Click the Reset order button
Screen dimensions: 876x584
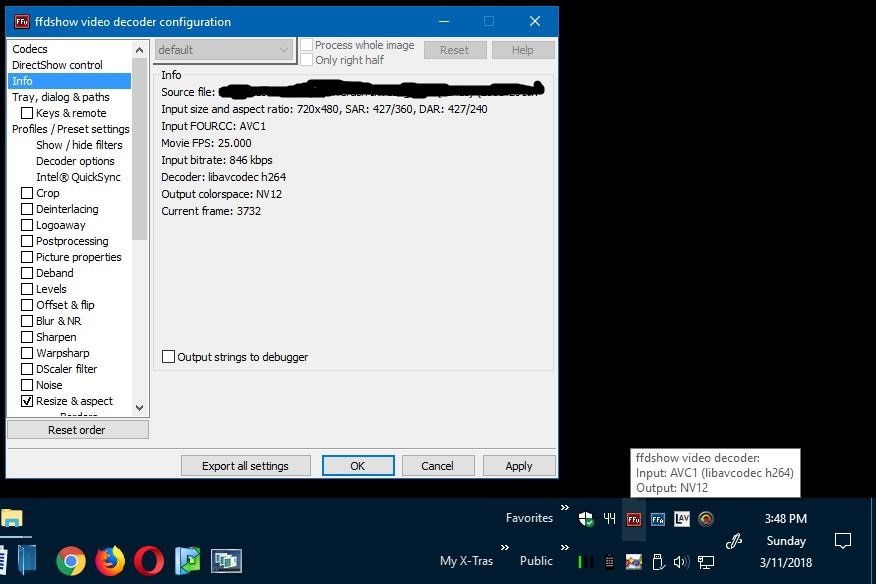pyautogui.click(x=78, y=430)
